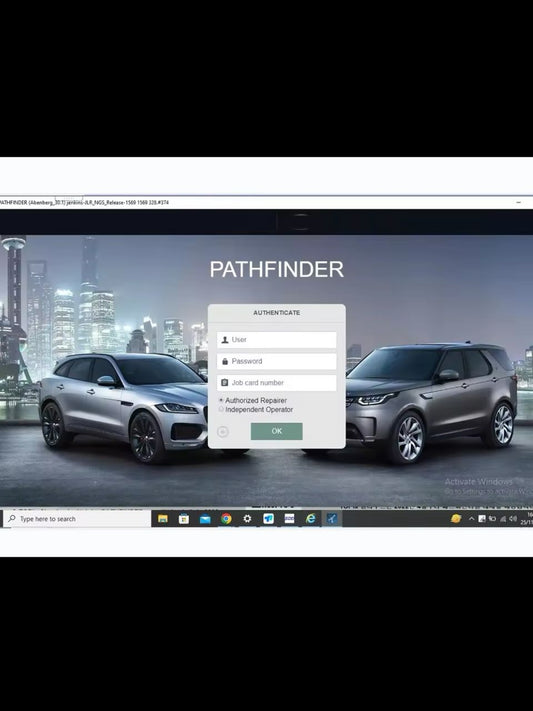Click the green OK button
This screenshot has height=711, width=533.
(x=277, y=431)
